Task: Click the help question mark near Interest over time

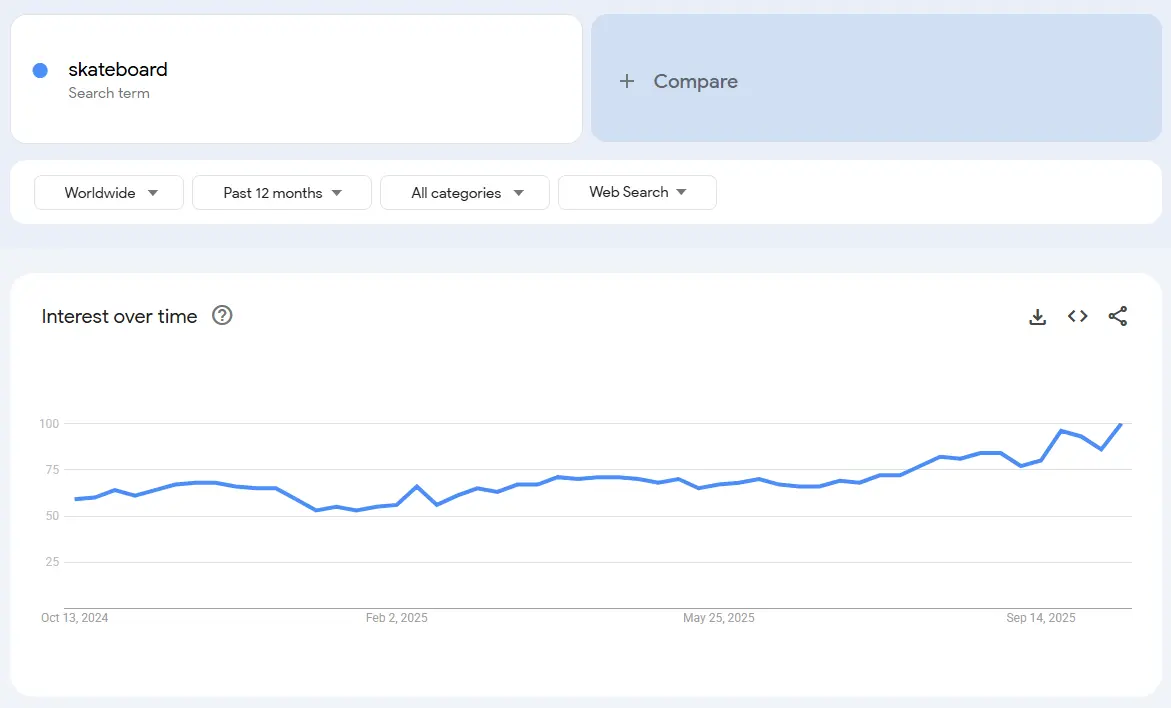Action: [x=221, y=316]
